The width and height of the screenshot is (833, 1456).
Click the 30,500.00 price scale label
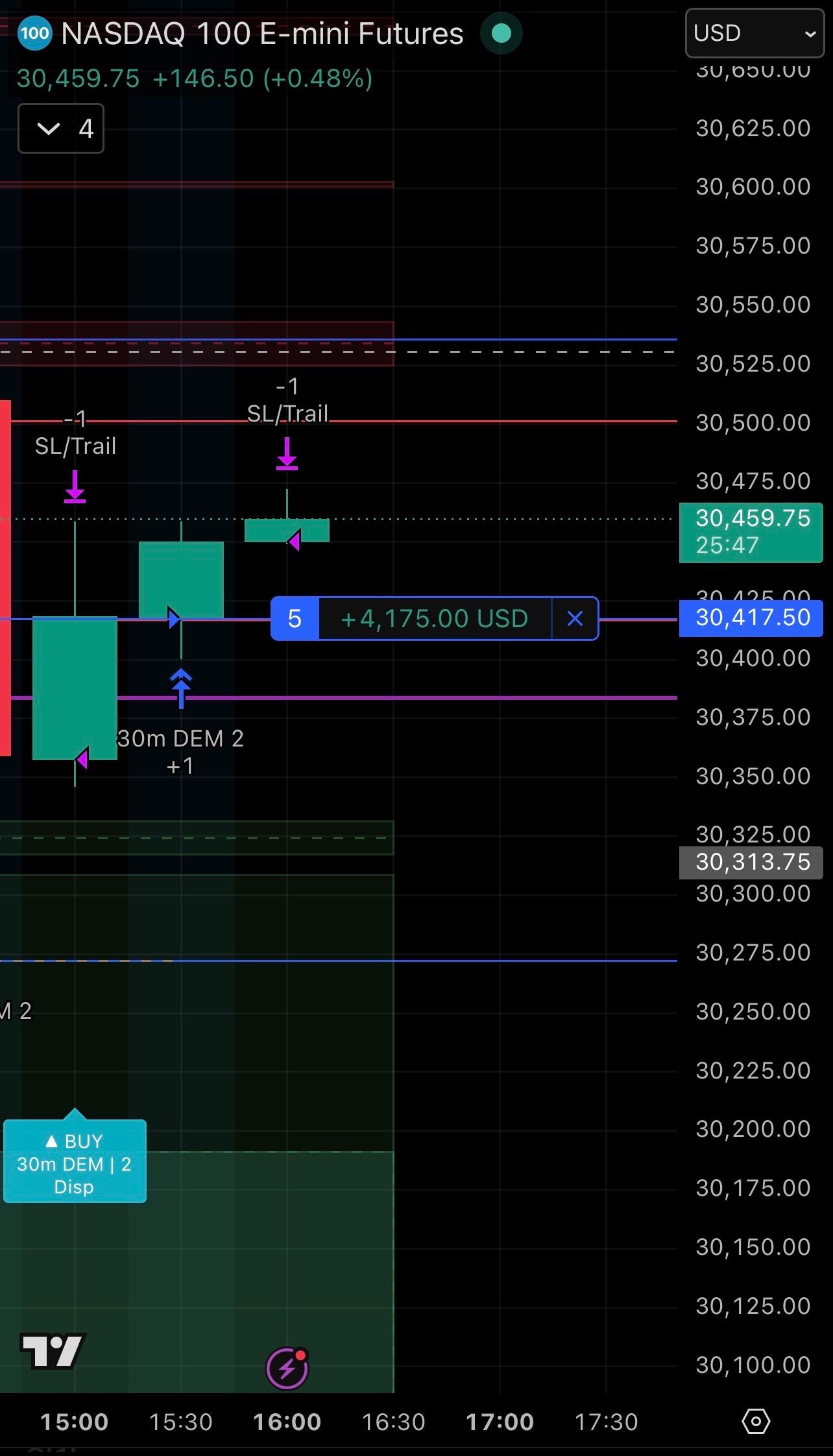(x=753, y=423)
